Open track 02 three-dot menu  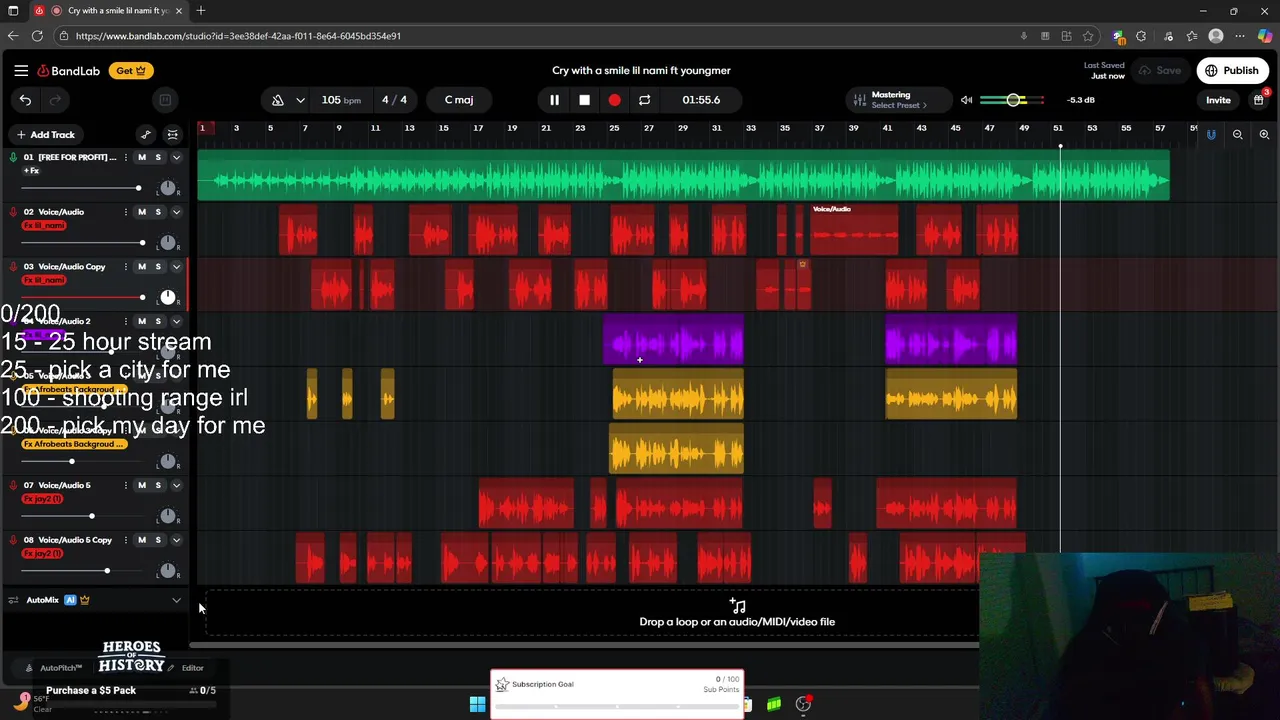(125, 212)
